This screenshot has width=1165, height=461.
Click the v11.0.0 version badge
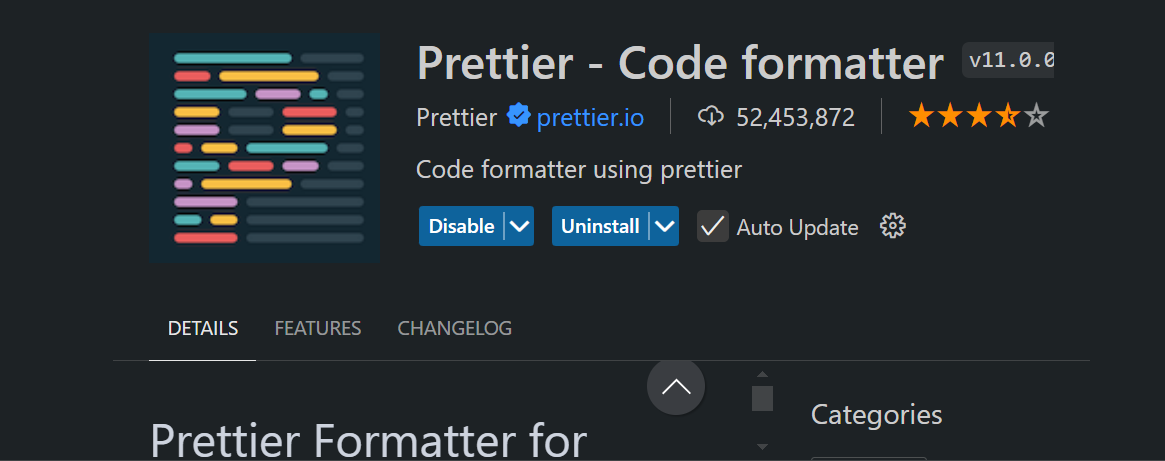click(x=1008, y=60)
